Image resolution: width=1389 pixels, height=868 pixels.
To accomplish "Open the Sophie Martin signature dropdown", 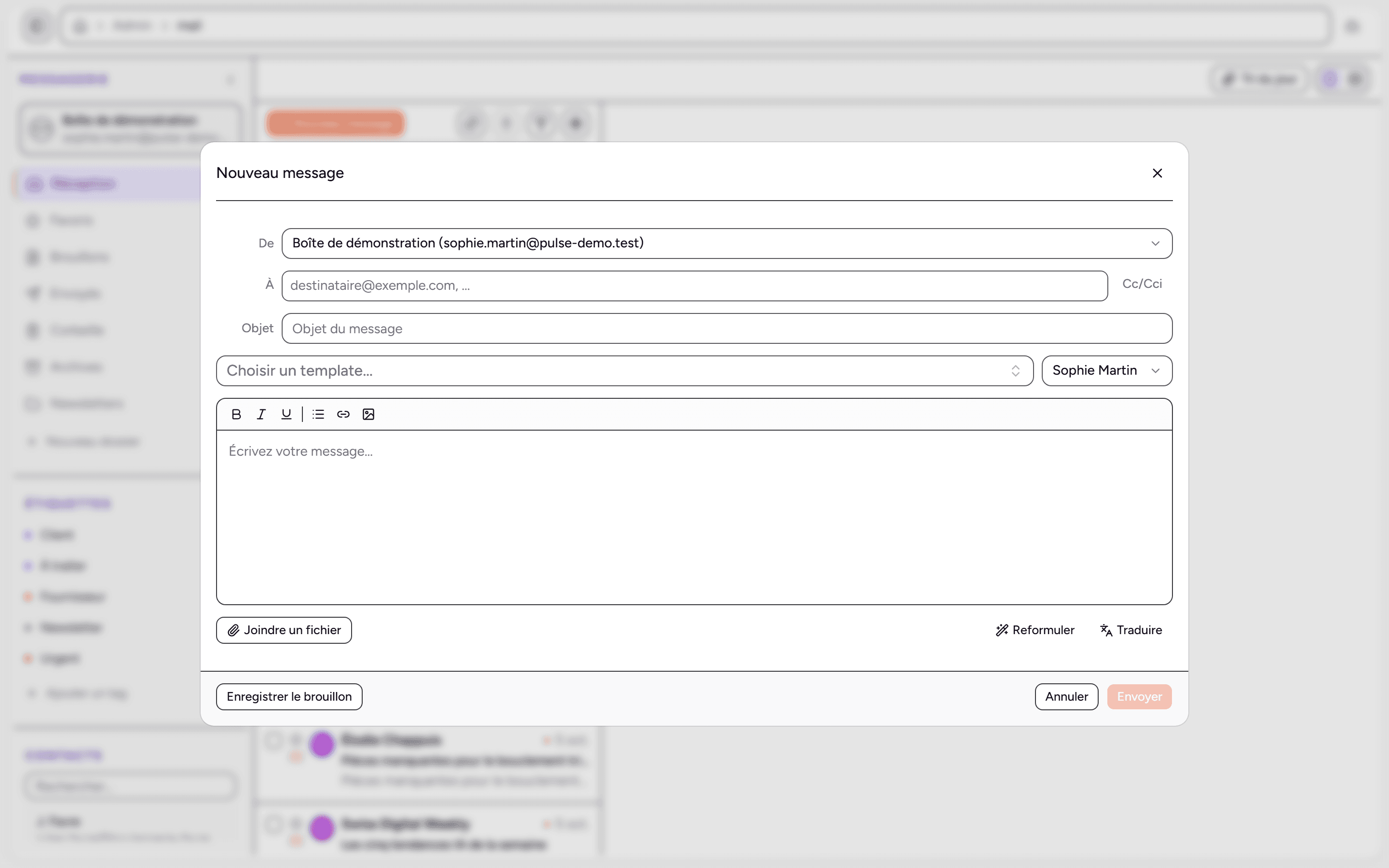I will pyautogui.click(x=1106, y=371).
